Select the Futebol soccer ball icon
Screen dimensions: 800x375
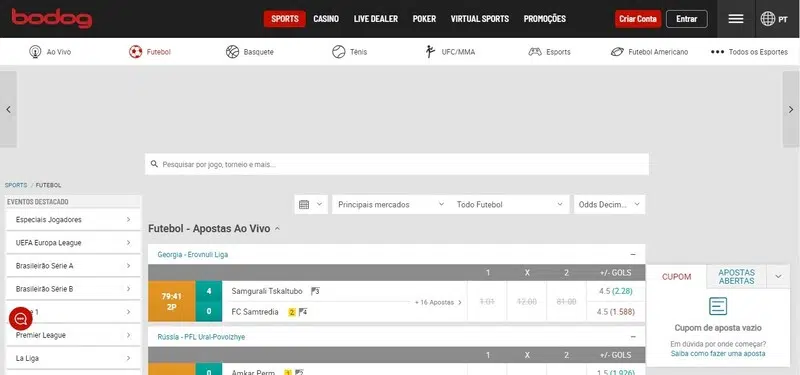click(135, 52)
